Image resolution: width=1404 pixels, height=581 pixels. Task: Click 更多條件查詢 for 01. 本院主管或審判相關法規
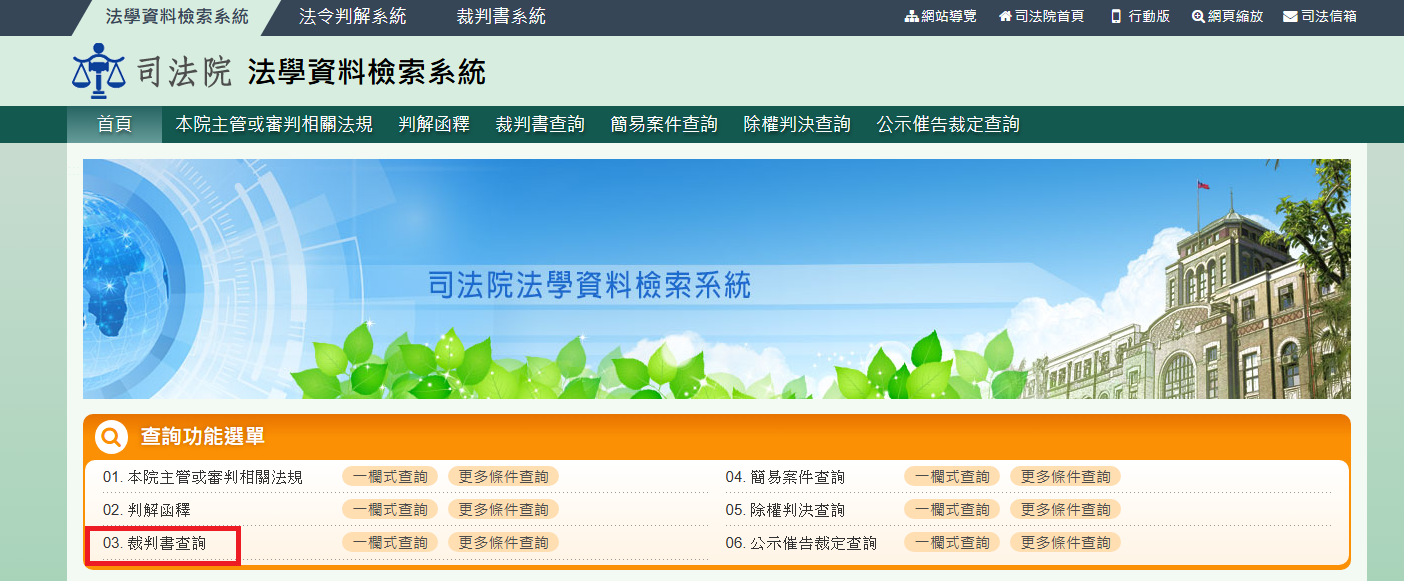503,477
